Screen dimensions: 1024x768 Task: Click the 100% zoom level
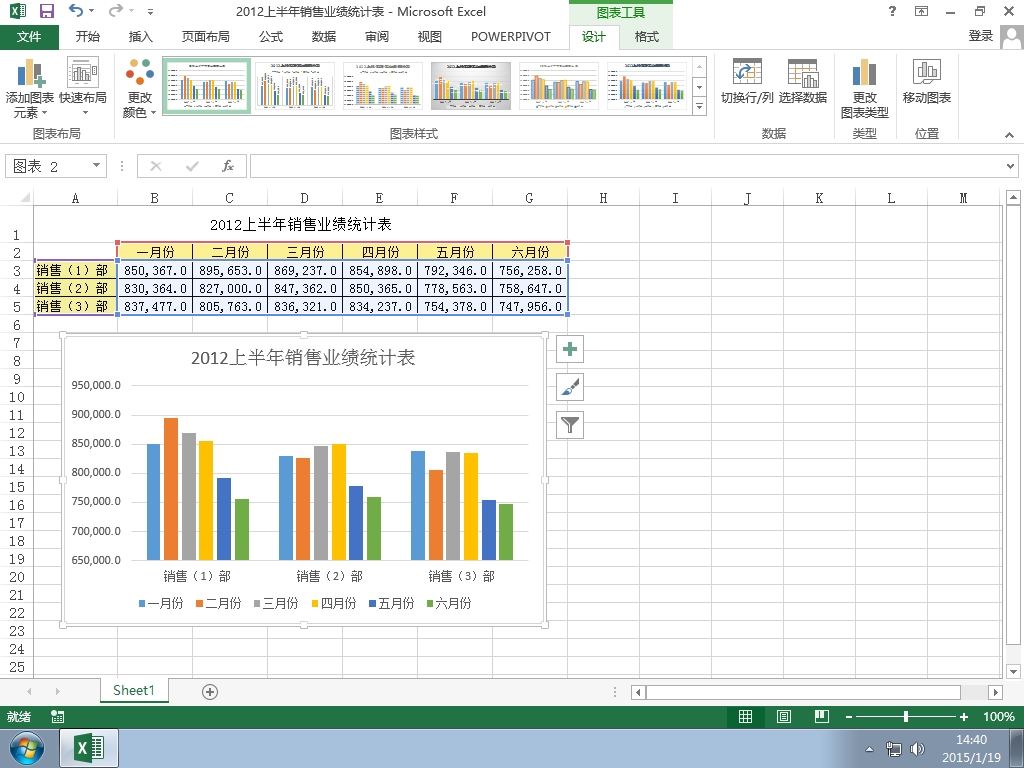click(x=999, y=716)
